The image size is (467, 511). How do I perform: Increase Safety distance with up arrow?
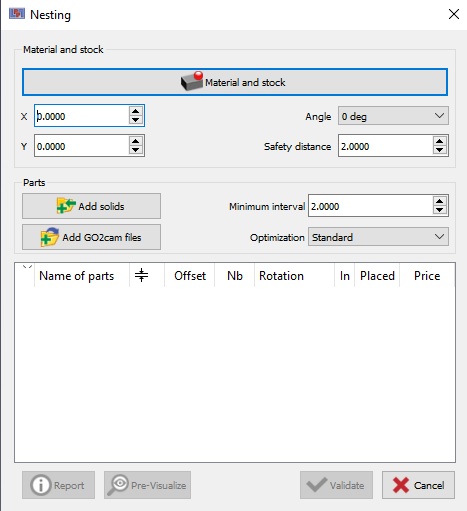[x=439, y=141]
